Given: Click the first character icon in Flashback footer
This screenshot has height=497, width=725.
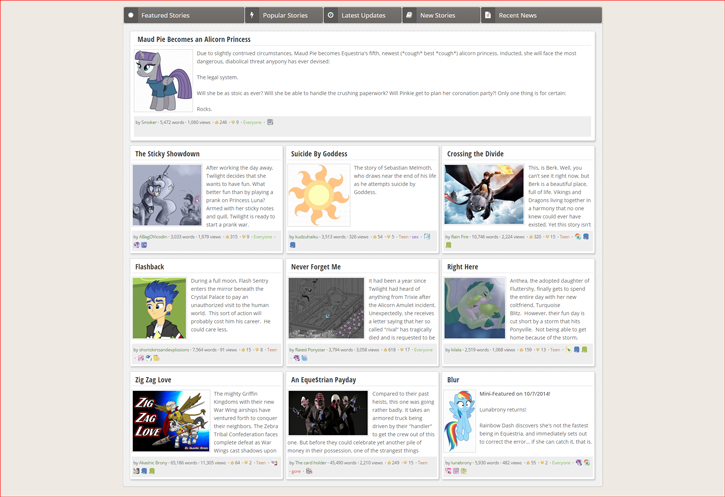Looking at the screenshot, I should click(141, 358).
